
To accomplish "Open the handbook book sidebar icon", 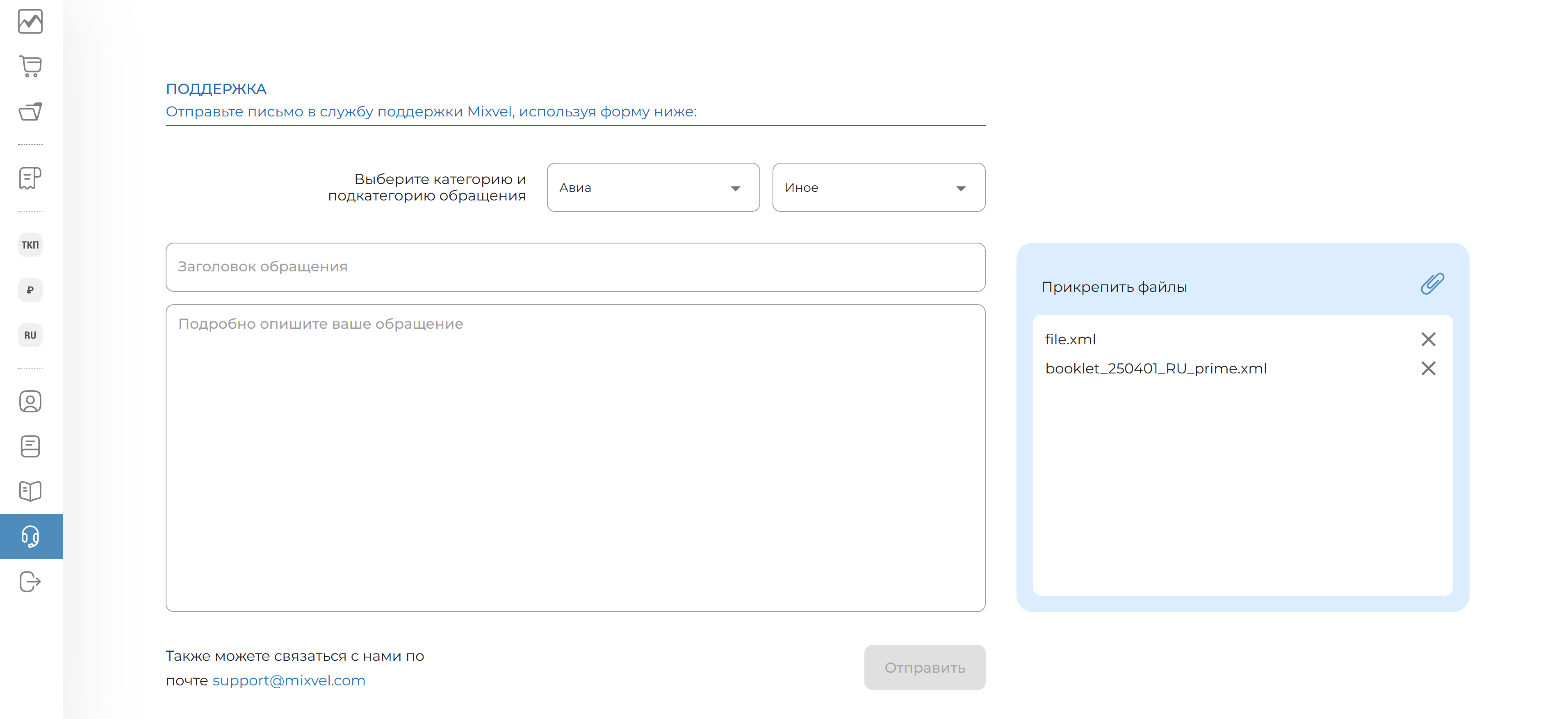I will tap(30, 491).
